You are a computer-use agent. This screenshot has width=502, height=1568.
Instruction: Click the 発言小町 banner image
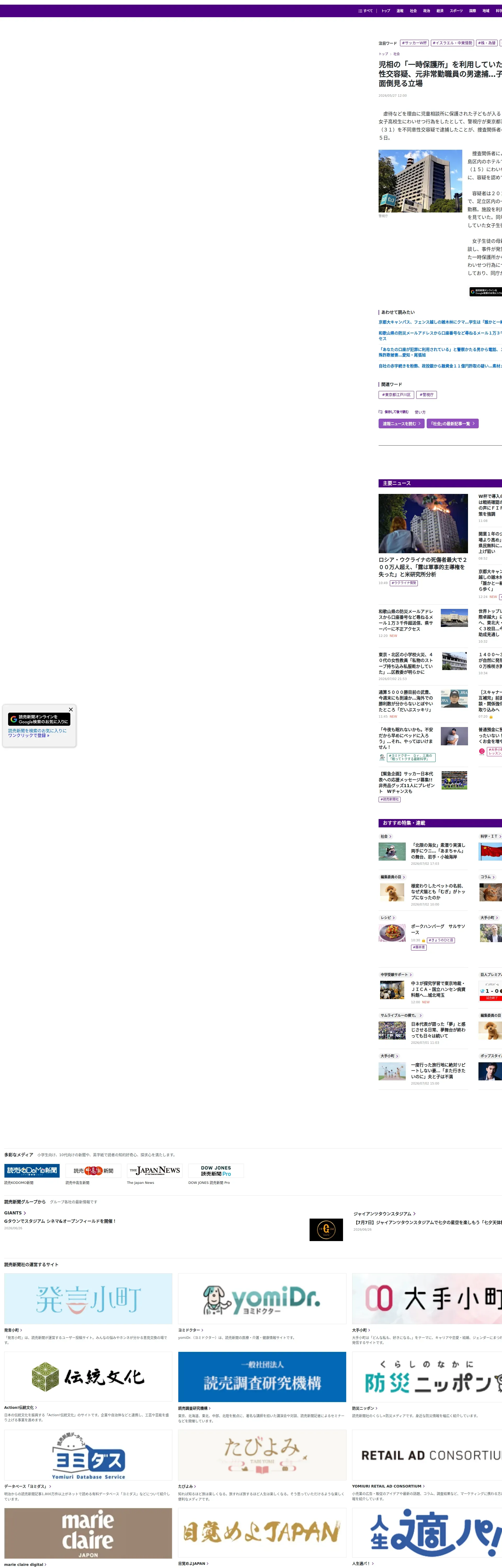[88, 1298]
